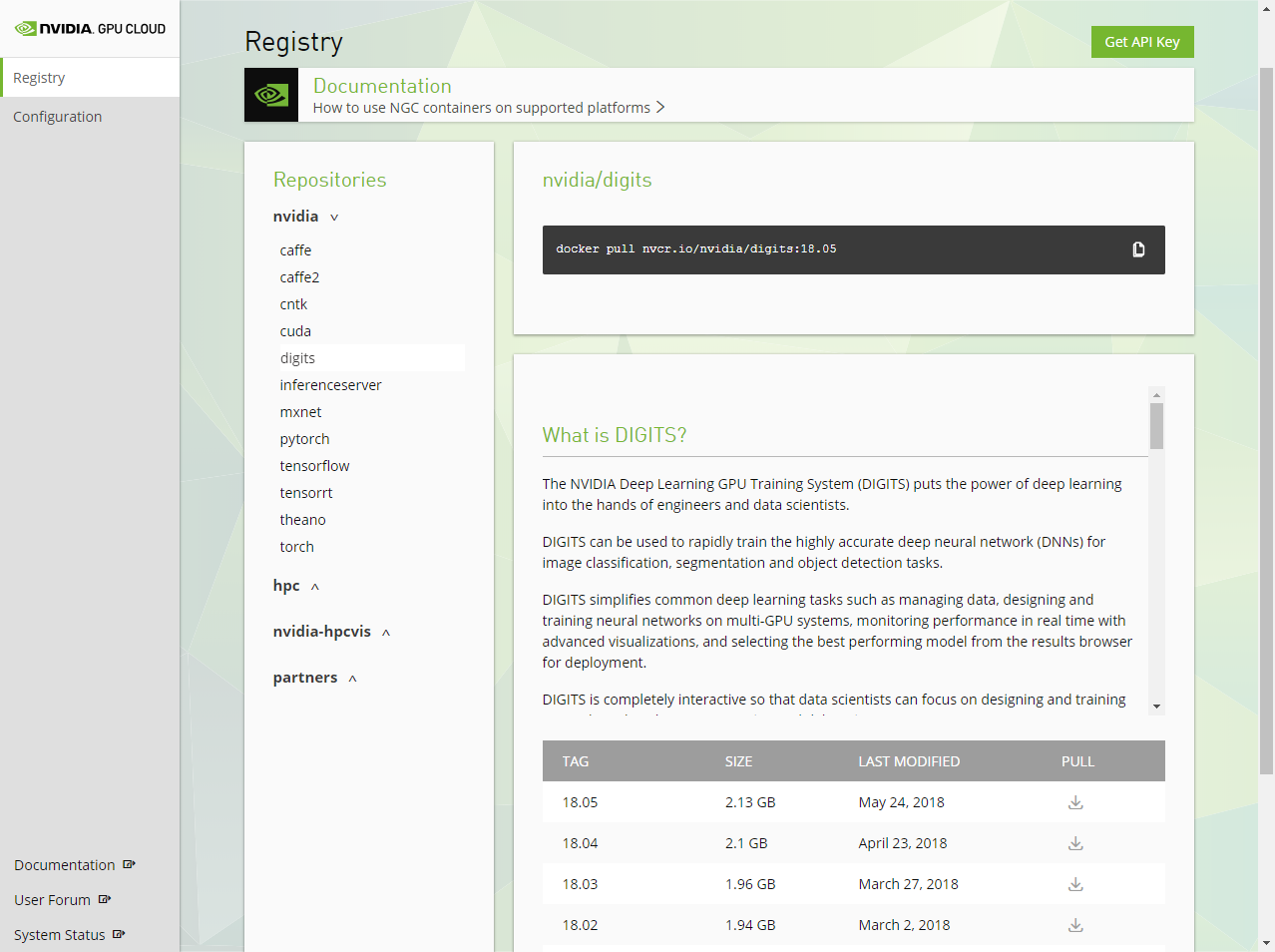Image resolution: width=1275 pixels, height=952 pixels.
Task: Click date cell May 24, 2018
Action: (x=901, y=802)
